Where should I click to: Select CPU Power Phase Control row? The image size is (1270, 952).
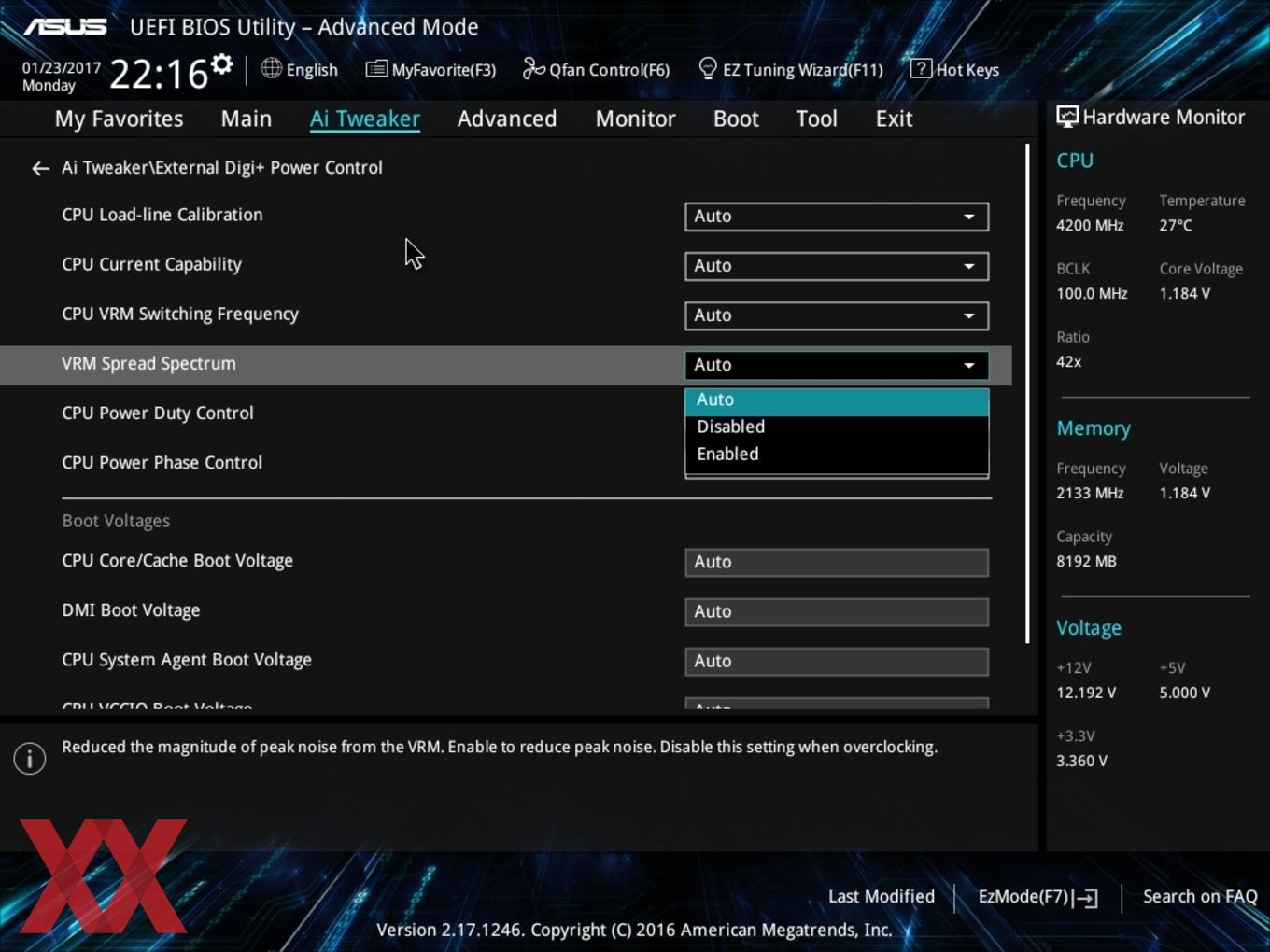pyautogui.click(x=162, y=462)
